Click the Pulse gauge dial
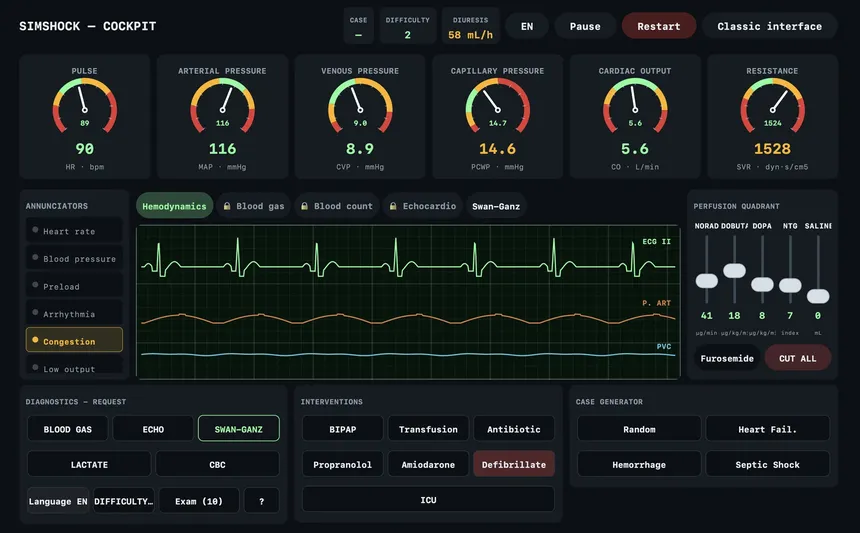This screenshot has width=860, height=533. click(x=84, y=106)
